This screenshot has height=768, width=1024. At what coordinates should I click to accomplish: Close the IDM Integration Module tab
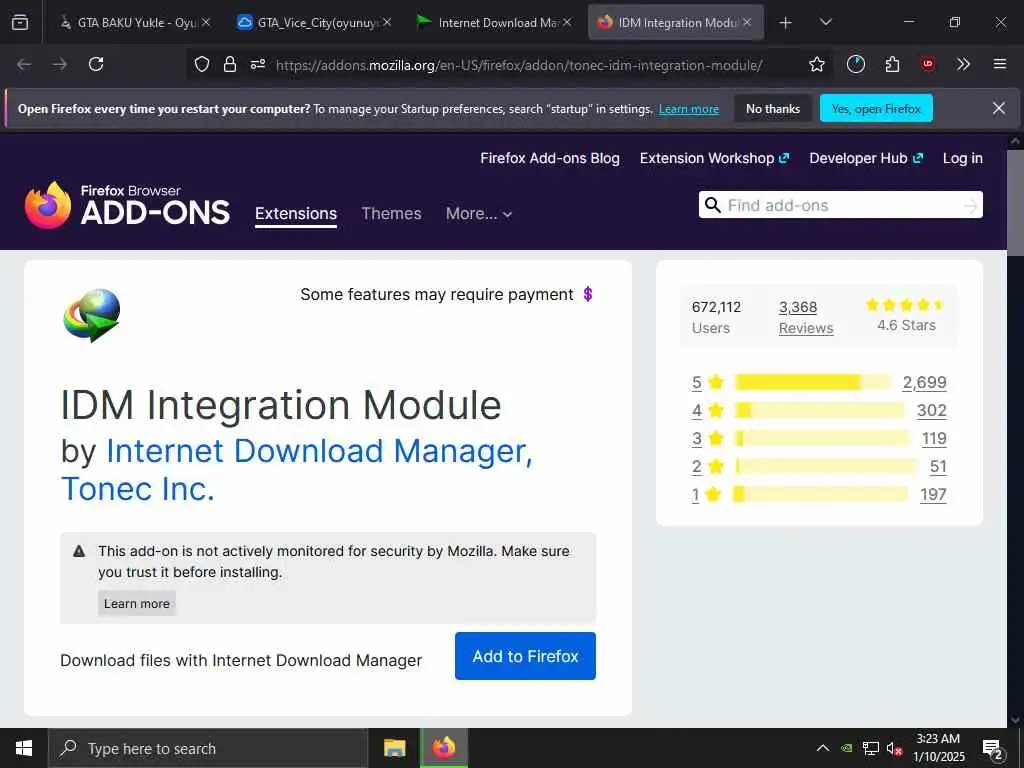[x=747, y=23]
